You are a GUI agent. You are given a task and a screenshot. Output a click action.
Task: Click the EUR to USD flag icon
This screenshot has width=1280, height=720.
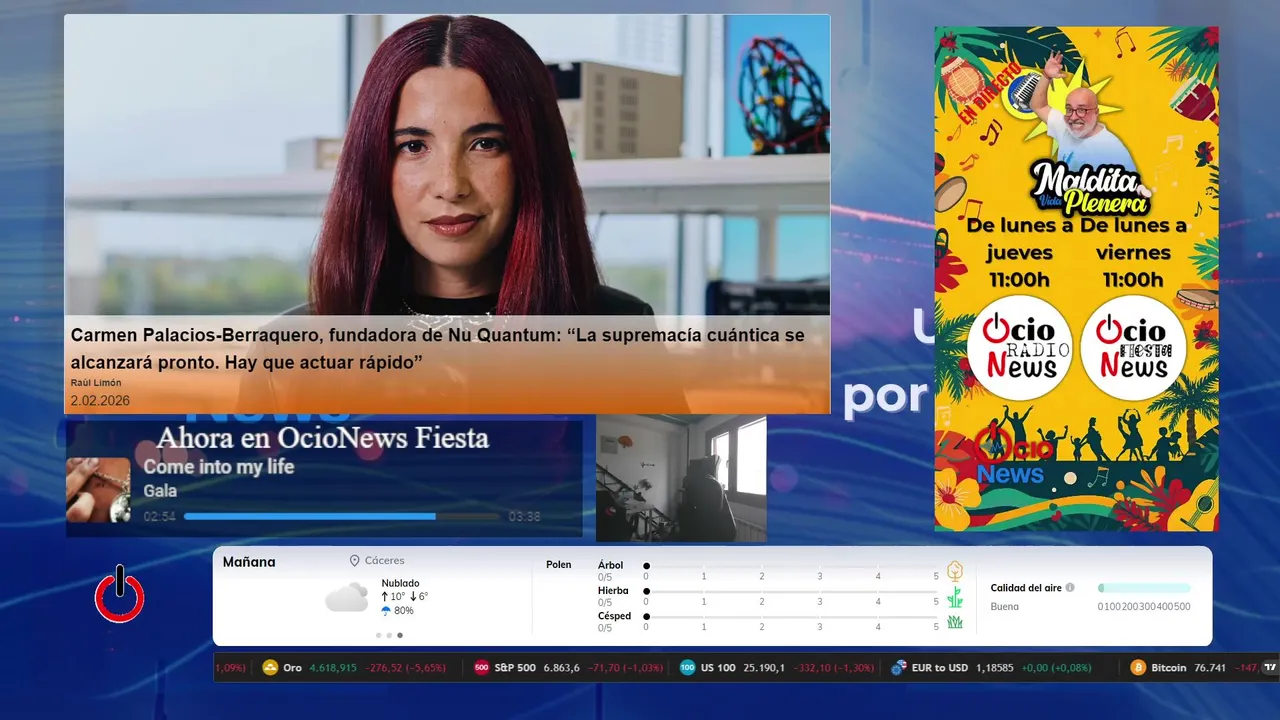[x=899, y=667]
